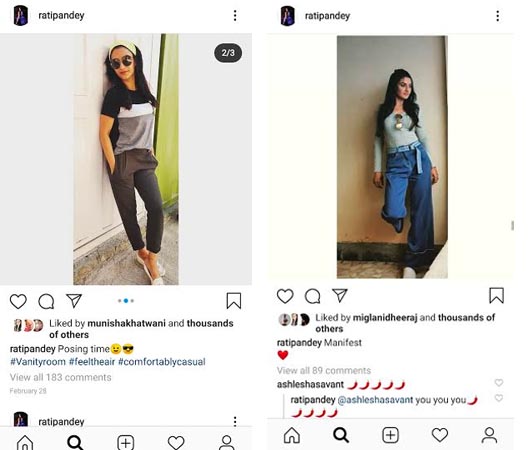
Task: Like the left post with heart icon
Action: pos(18,301)
